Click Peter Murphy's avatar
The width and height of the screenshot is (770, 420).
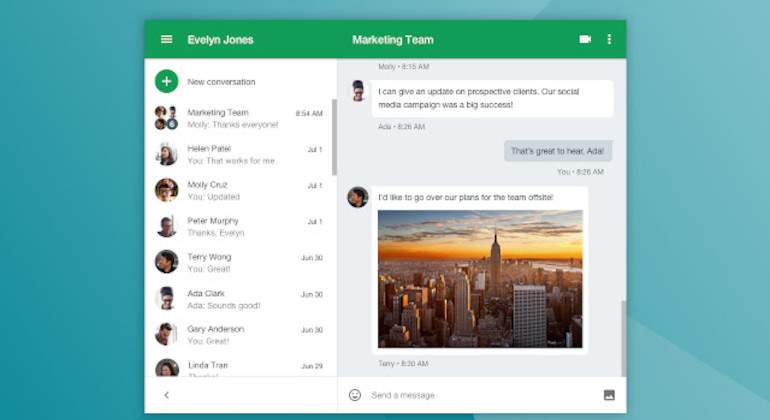(166, 226)
